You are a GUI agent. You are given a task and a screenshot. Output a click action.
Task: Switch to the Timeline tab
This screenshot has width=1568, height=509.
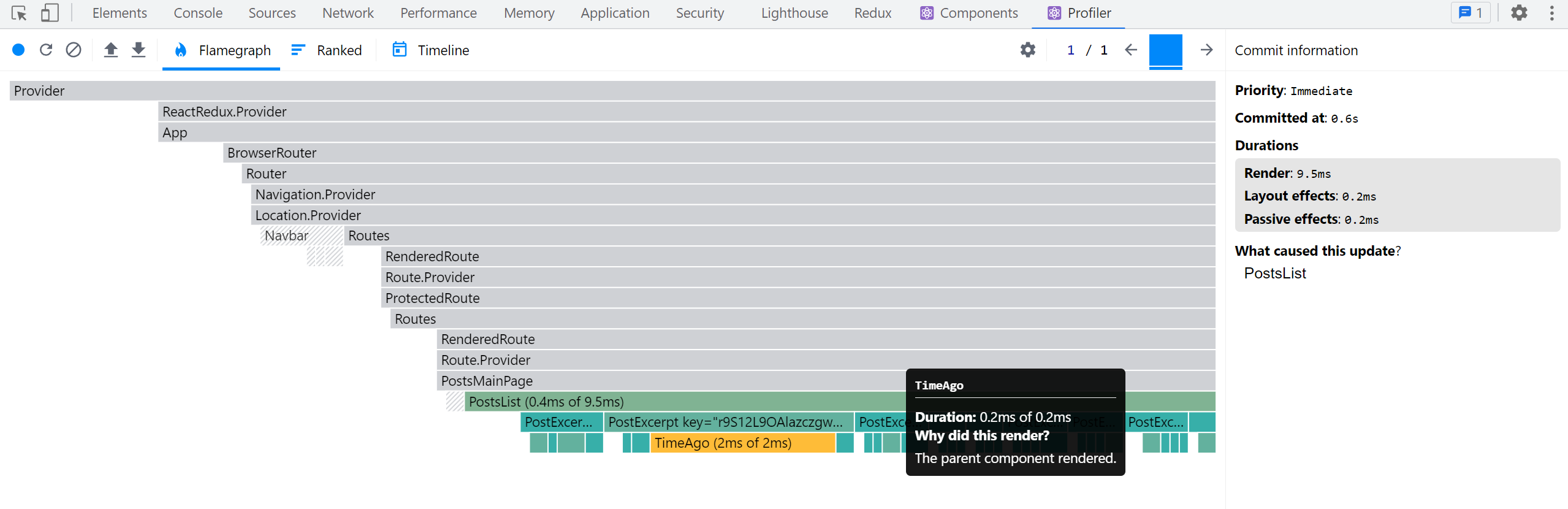(x=431, y=50)
